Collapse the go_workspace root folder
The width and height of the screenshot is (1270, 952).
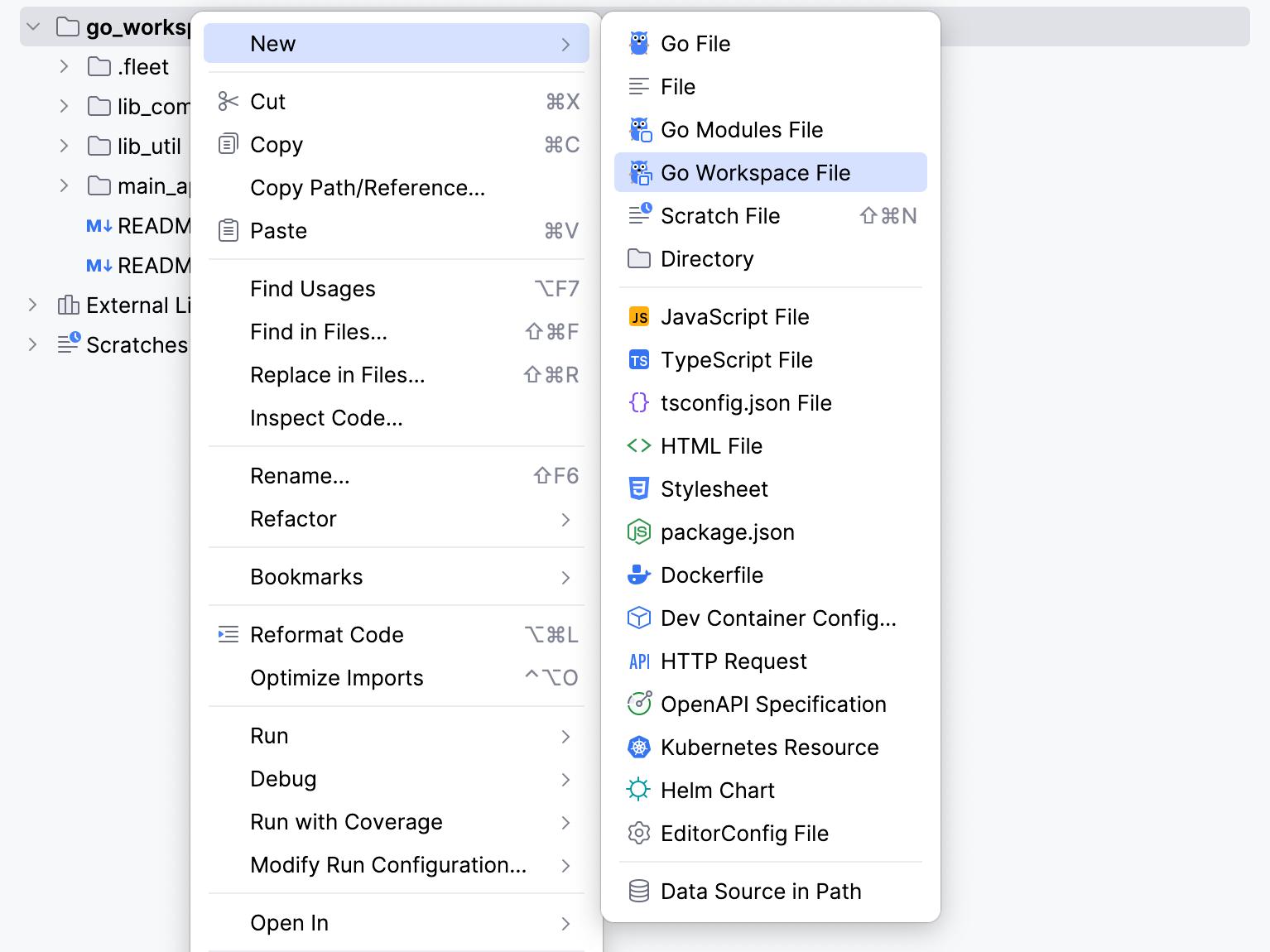(34, 27)
